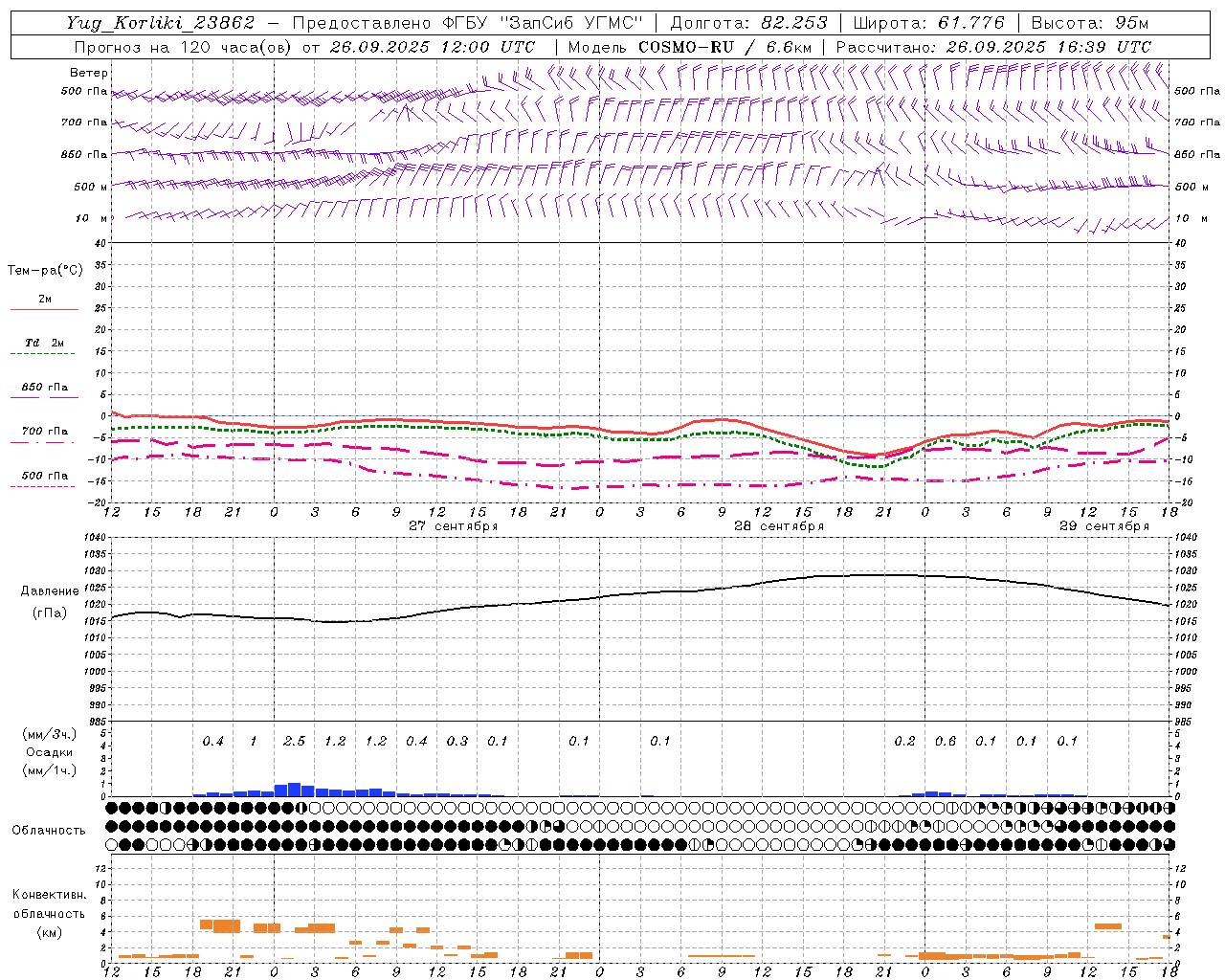Click the Ветер wind panel label
The width and height of the screenshot is (1225, 980).
(89, 73)
